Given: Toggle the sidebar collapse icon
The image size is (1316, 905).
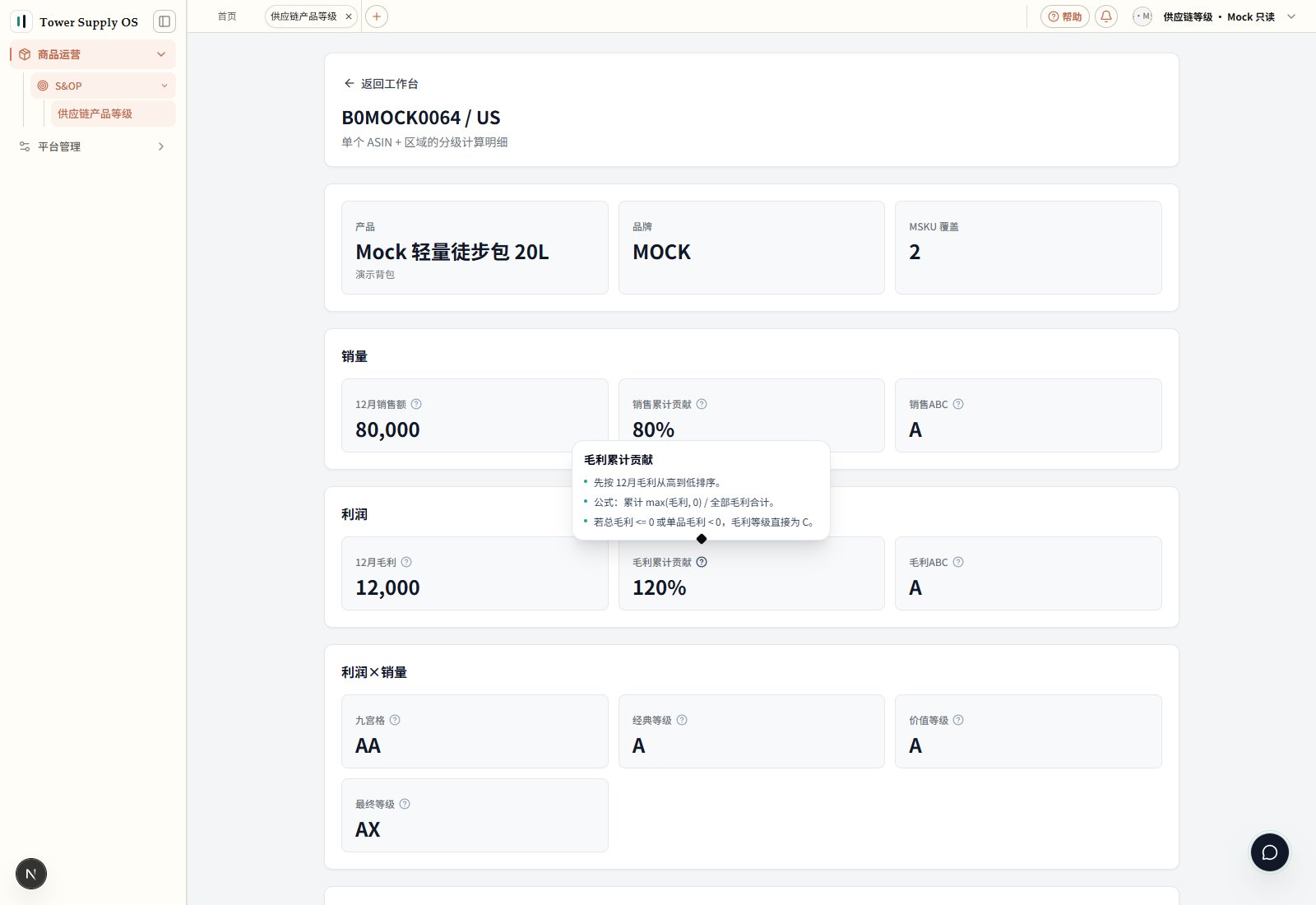Looking at the screenshot, I should (164, 21).
